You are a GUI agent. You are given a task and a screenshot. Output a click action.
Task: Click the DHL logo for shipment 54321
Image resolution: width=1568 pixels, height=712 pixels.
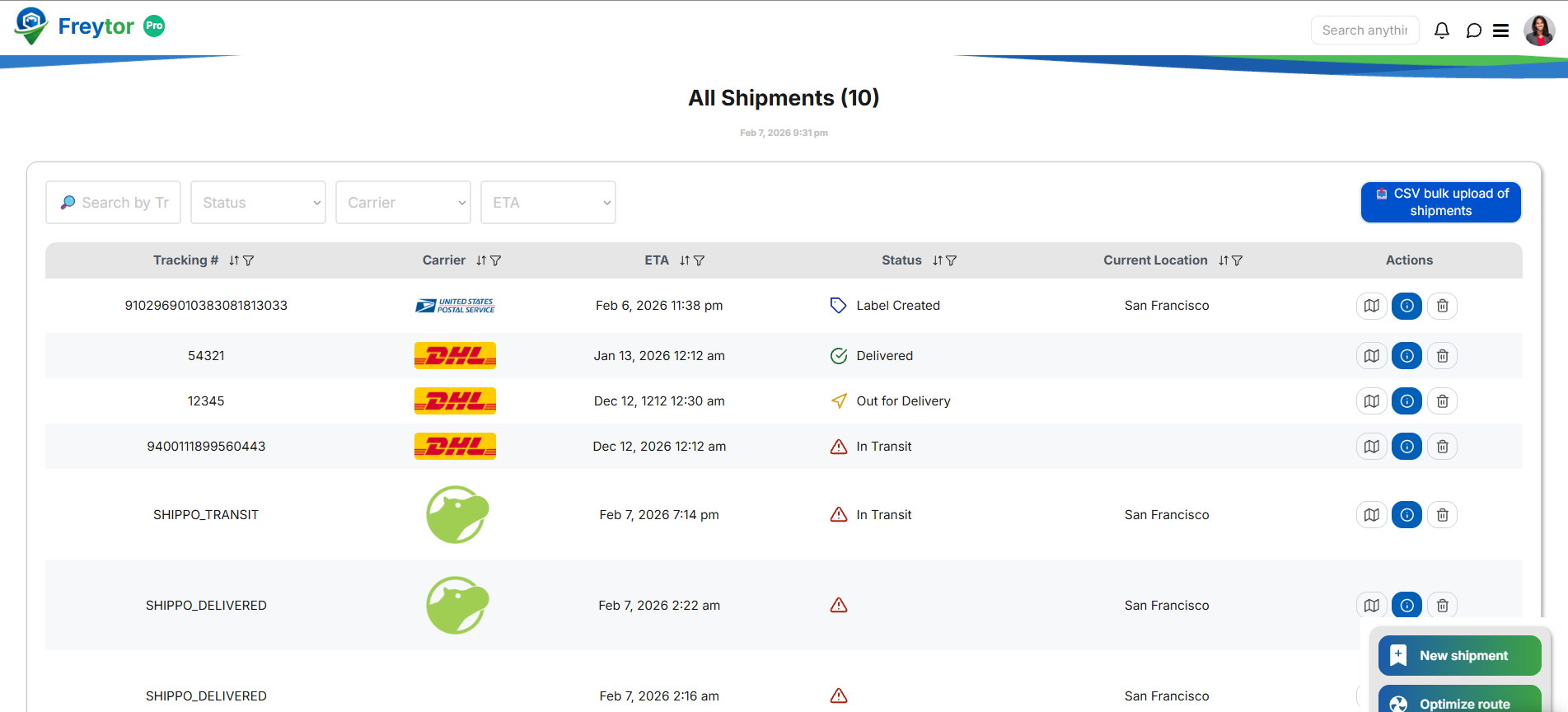(455, 356)
